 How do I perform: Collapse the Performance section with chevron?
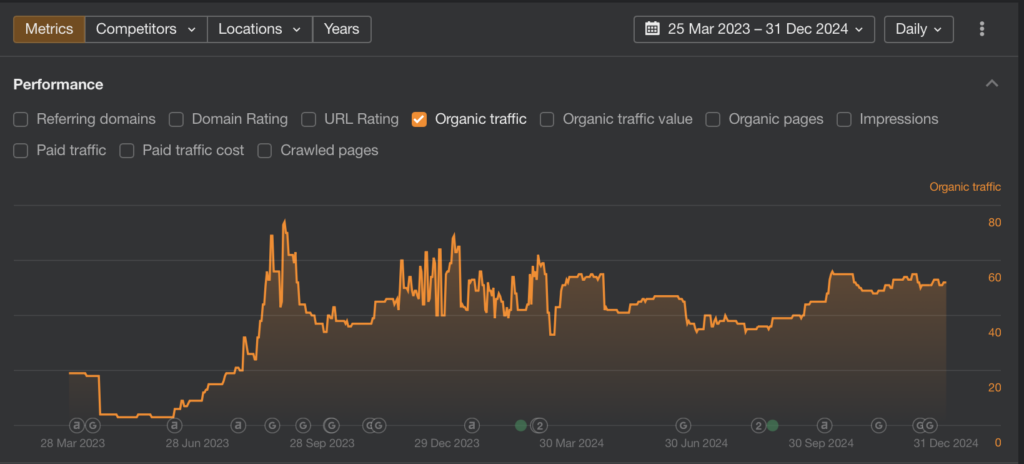992,84
